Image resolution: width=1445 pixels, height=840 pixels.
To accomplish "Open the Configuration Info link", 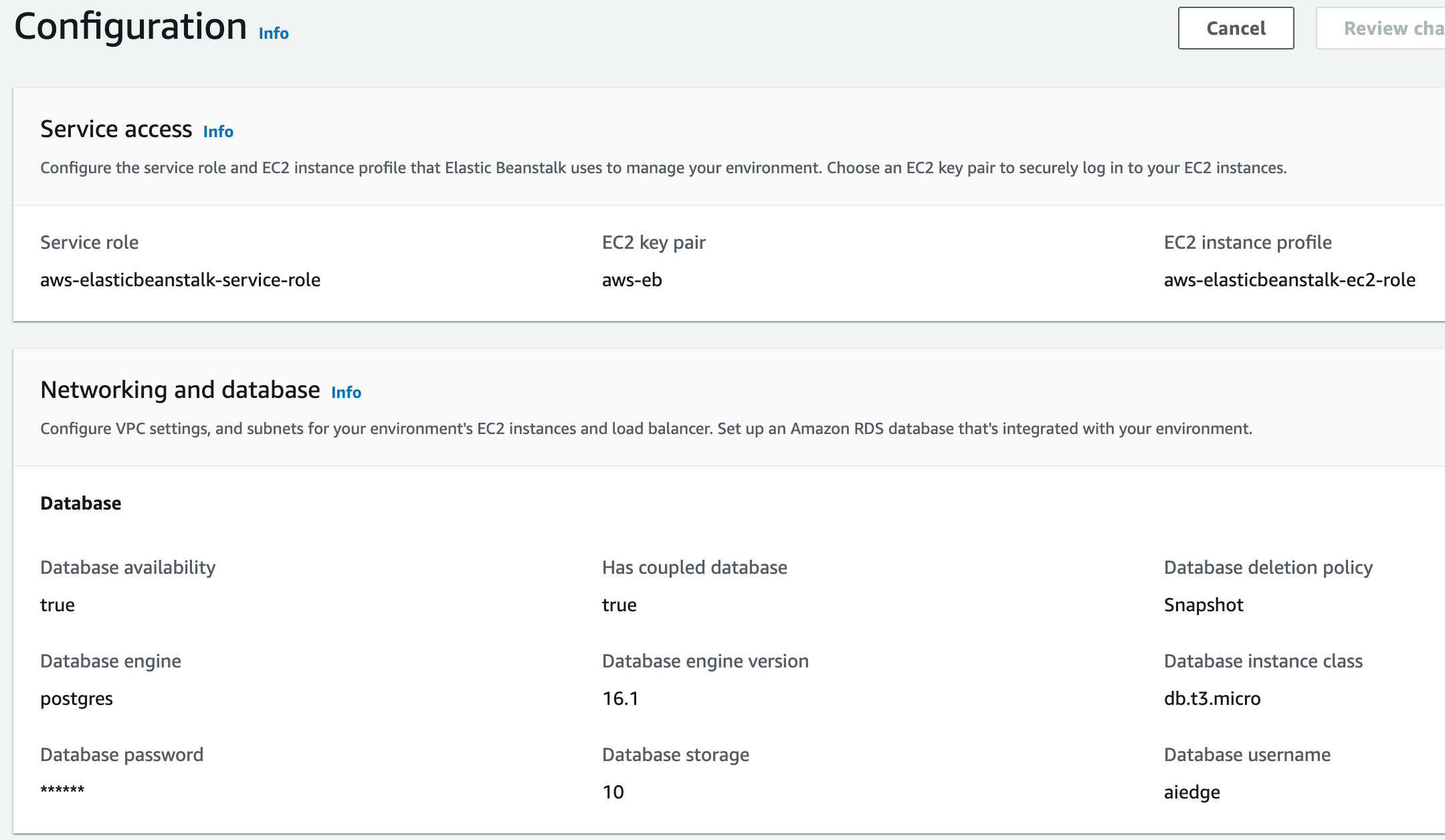I will click(273, 33).
